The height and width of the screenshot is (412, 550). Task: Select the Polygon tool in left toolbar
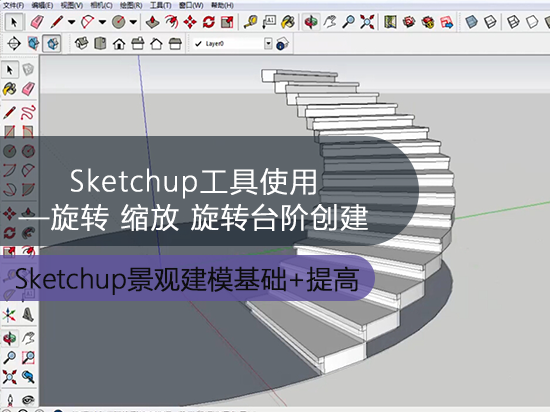click(x=28, y=151)
